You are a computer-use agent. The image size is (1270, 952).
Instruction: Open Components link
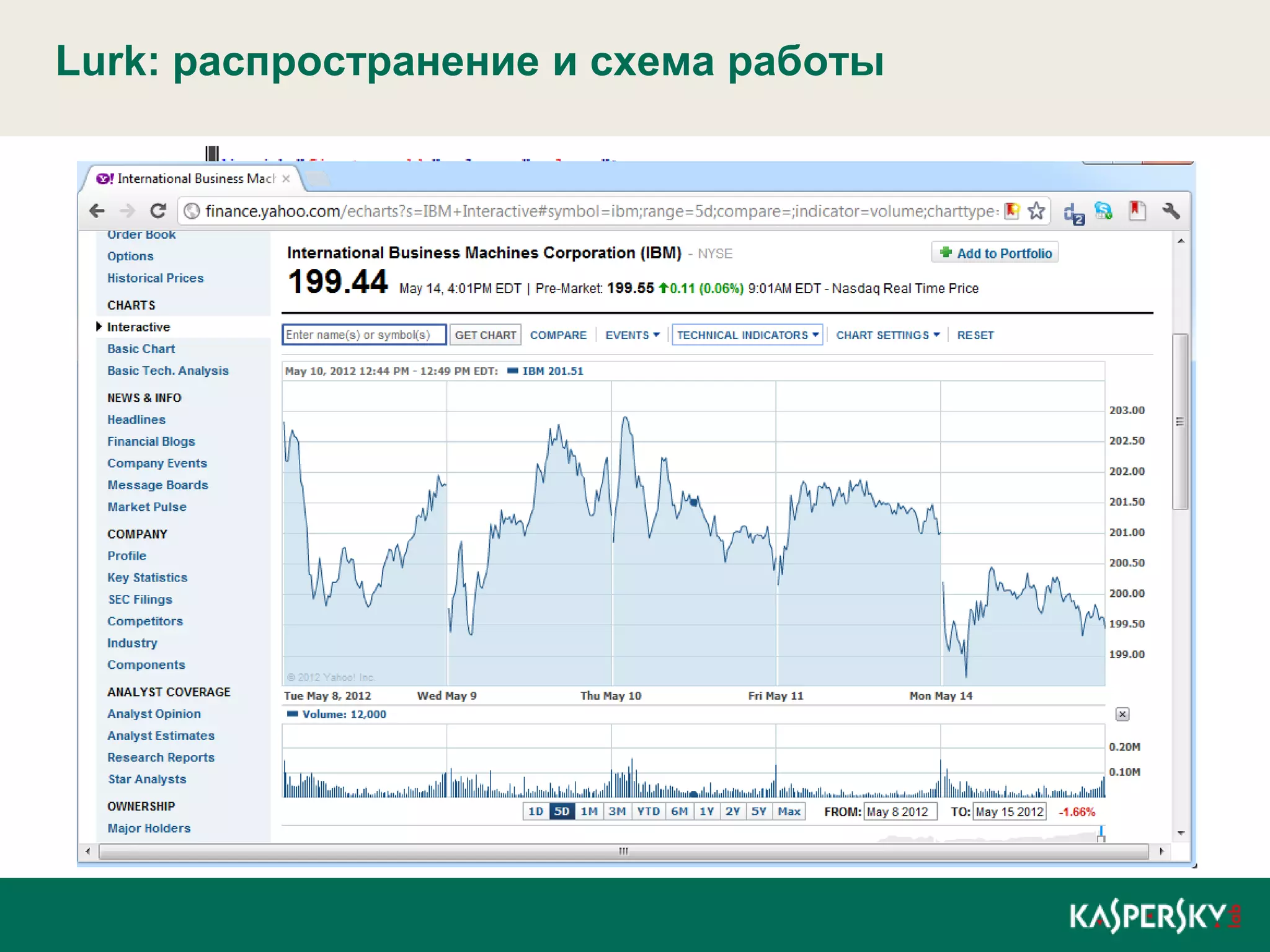[146, 664]
